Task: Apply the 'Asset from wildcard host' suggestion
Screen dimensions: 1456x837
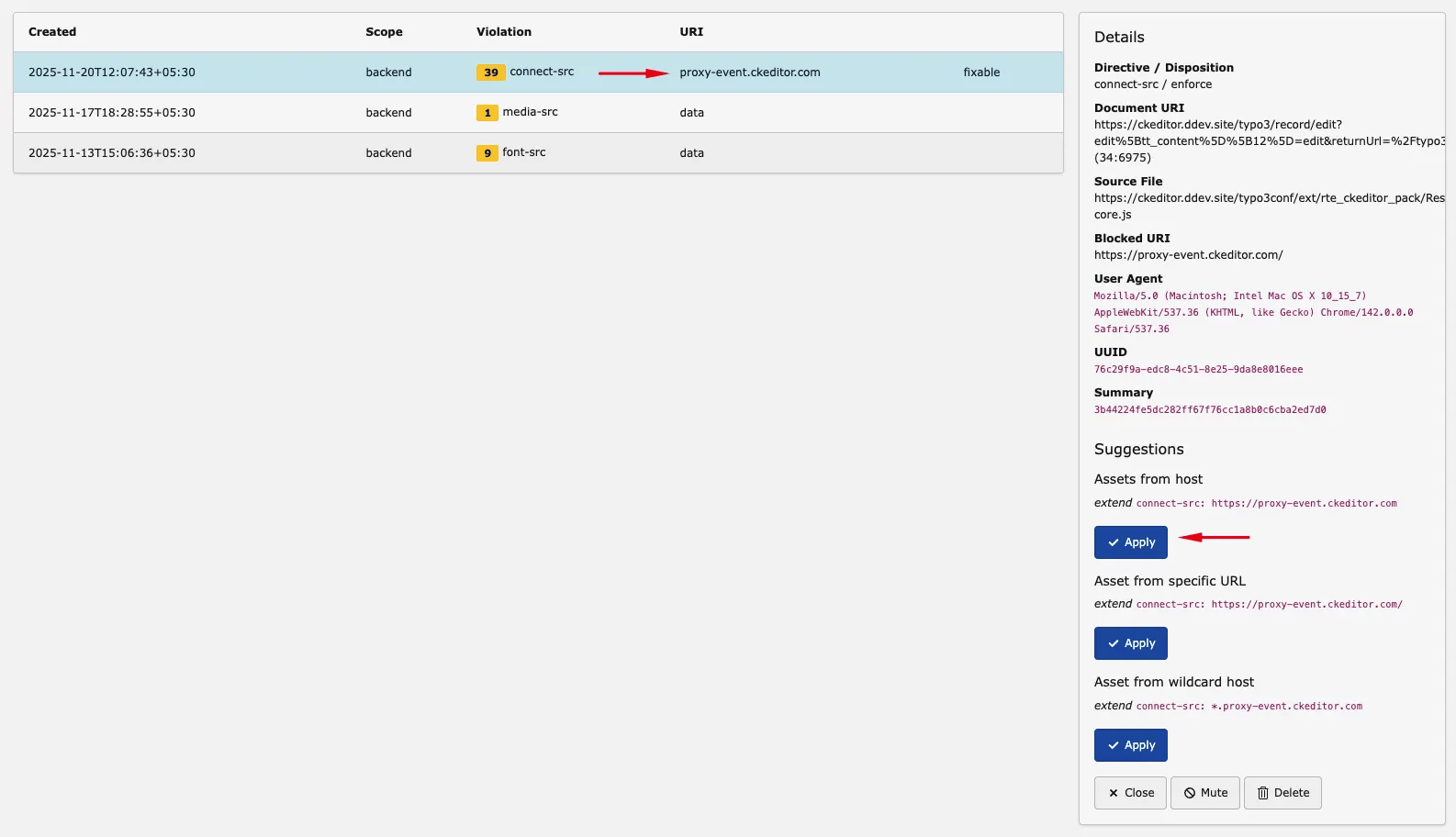Action: pos(1130,745)
